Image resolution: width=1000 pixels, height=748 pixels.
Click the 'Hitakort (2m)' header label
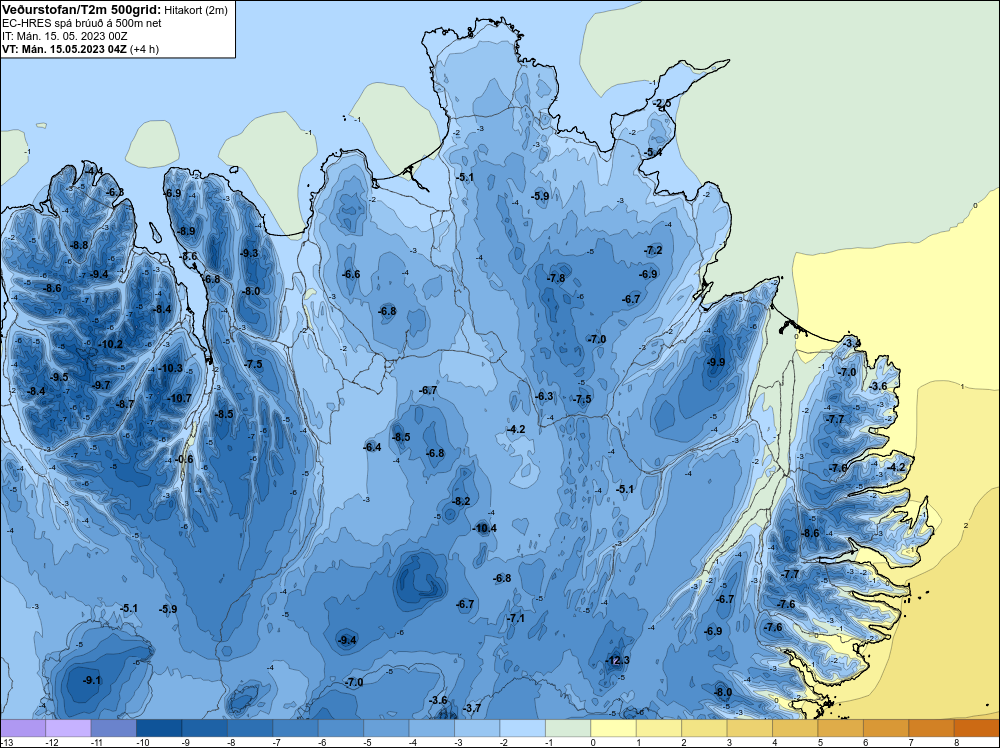point(196,10)
